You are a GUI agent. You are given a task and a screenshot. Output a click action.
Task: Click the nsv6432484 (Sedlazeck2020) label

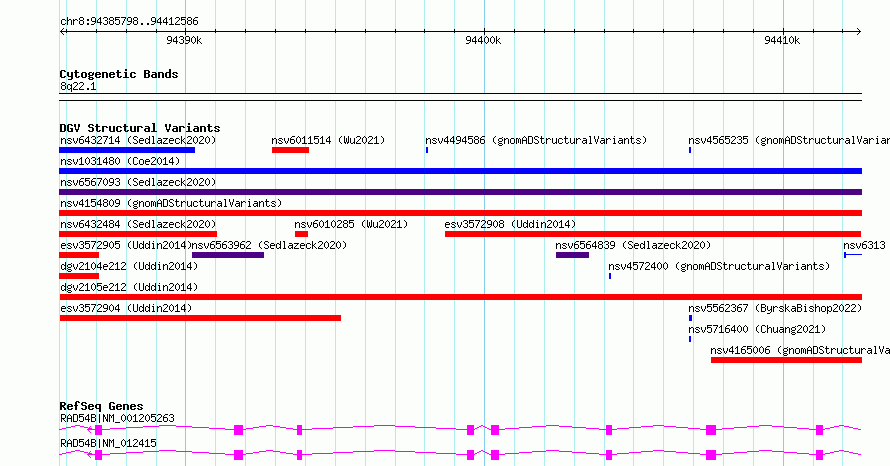point(138,224)
